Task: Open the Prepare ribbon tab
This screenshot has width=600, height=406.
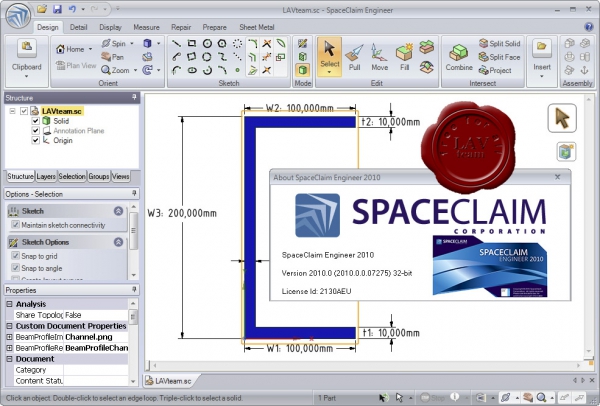Action: coord(214,27)
